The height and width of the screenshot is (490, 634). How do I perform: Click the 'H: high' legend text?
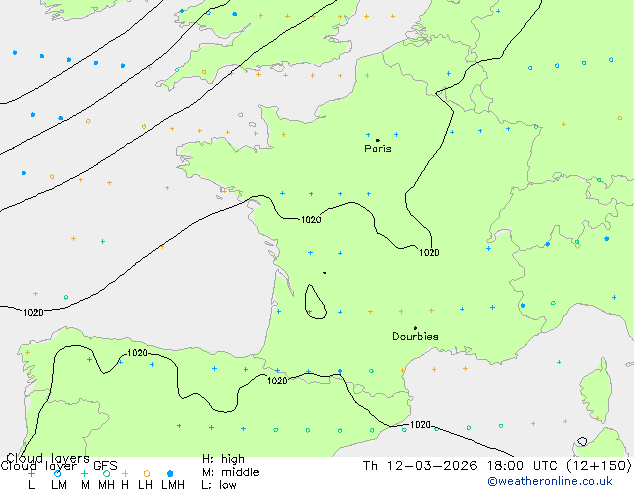[223, 459]
